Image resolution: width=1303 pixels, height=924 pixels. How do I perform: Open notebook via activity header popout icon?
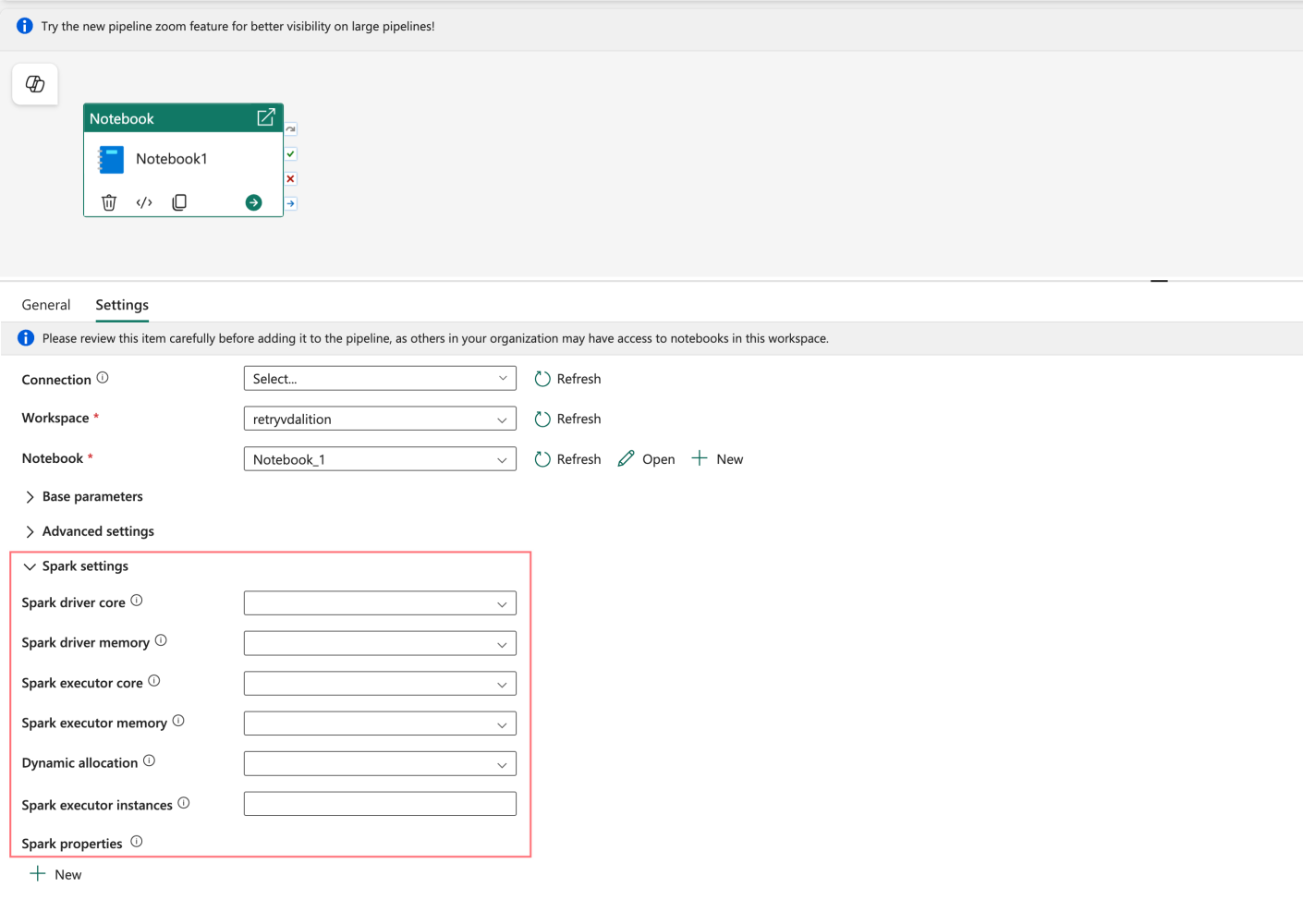266,117
